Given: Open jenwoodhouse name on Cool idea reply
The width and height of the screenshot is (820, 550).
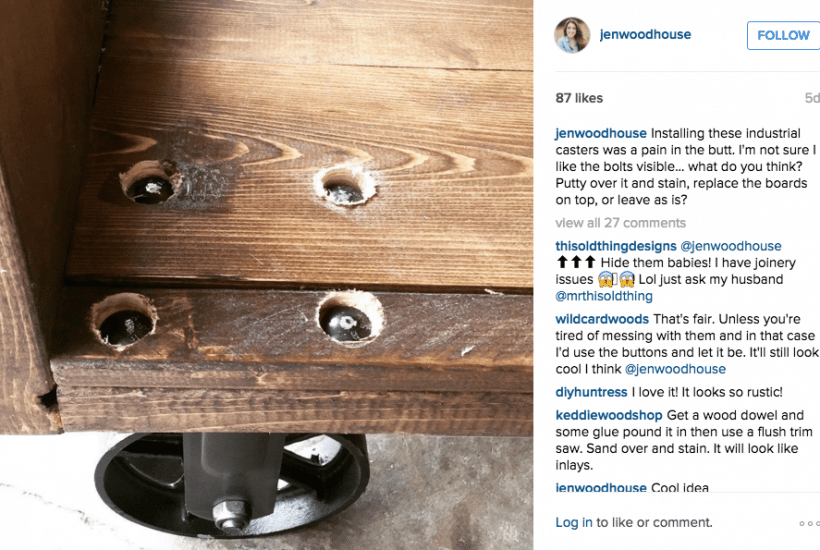Looking at the screenshot, I should [601, 488].
